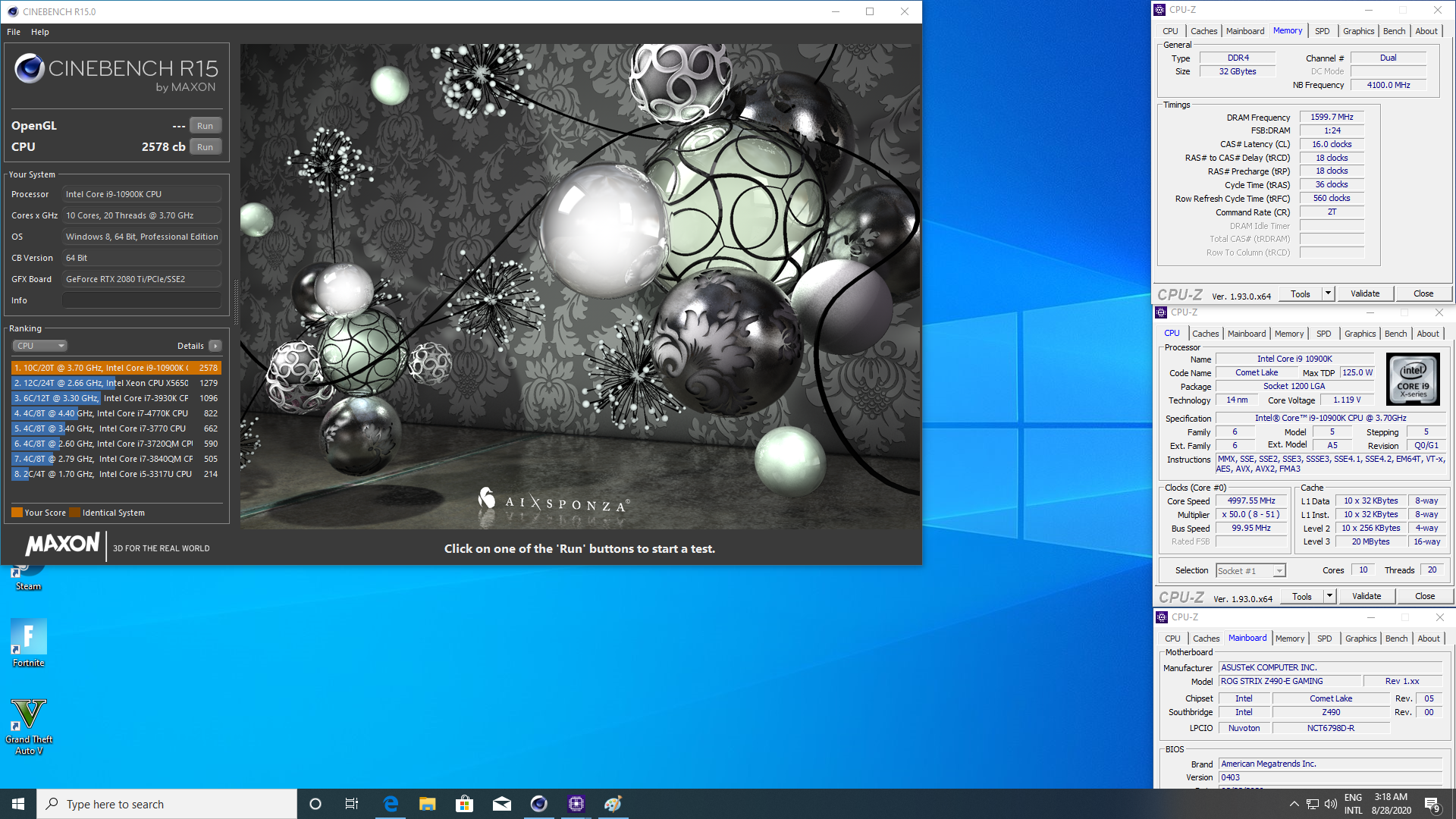Click the orange Your Score legend swatch

coord(17,513)
